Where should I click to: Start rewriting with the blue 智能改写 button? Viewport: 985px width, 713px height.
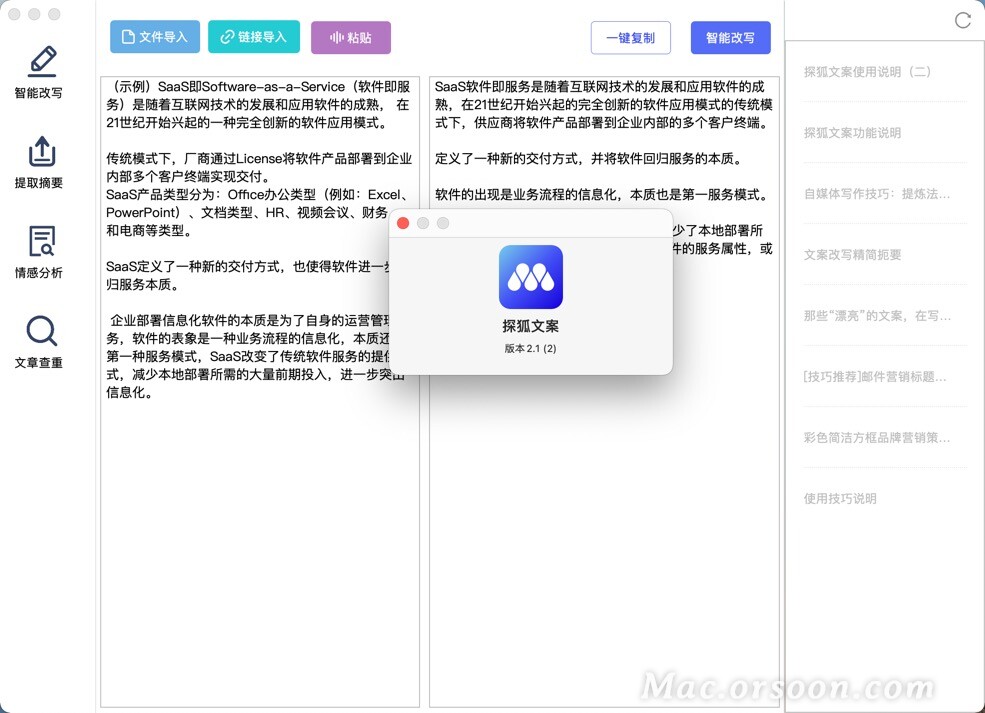point(731,38)
